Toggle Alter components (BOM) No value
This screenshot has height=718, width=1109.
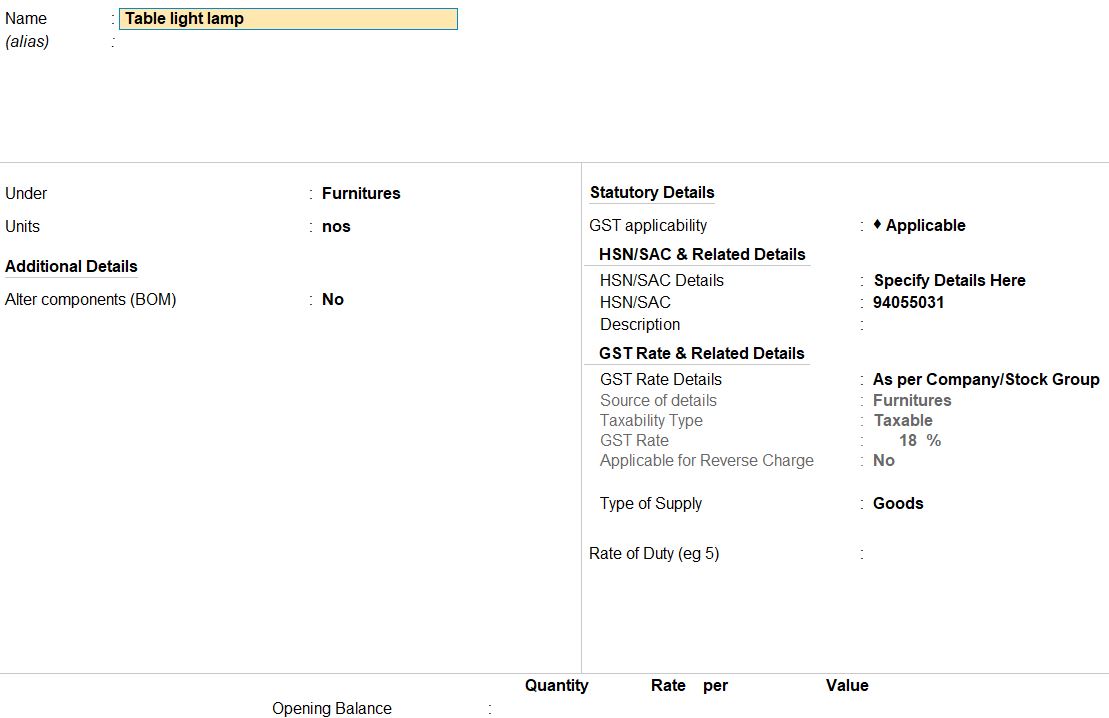[x=333, y=300]
